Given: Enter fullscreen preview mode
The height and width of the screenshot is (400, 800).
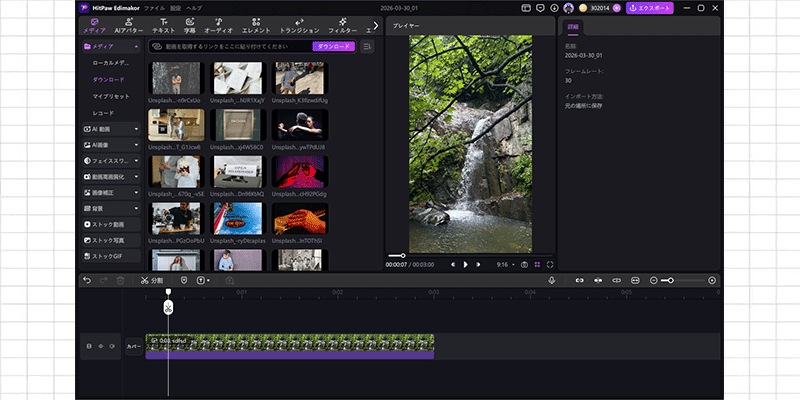Looking at the screenshot, I should click(550, 264).
